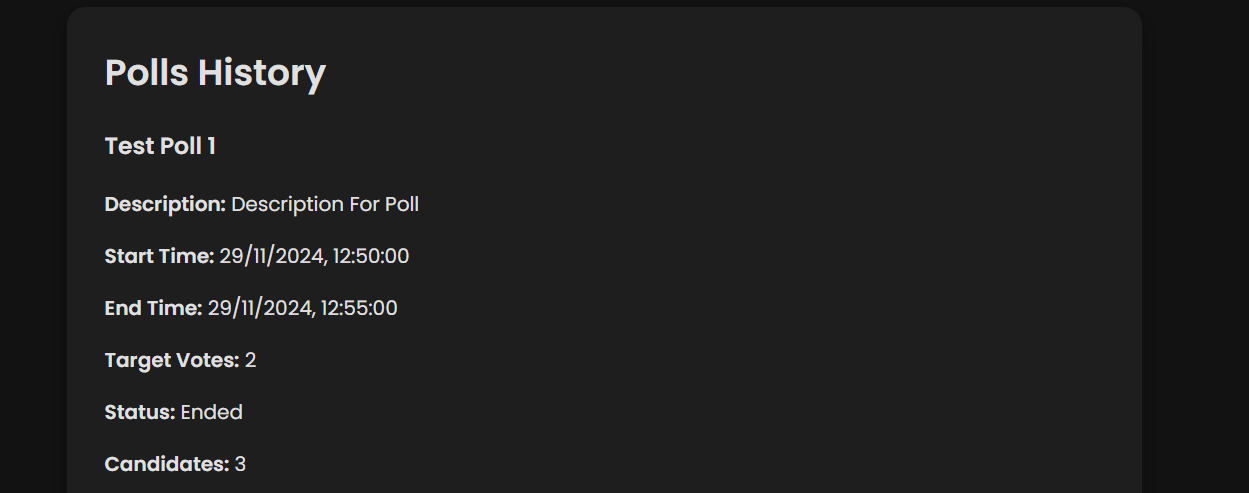Select the candidates count 3
Image resolution: width=1249 pixels, height=493 pixels.
pos(241,464)
